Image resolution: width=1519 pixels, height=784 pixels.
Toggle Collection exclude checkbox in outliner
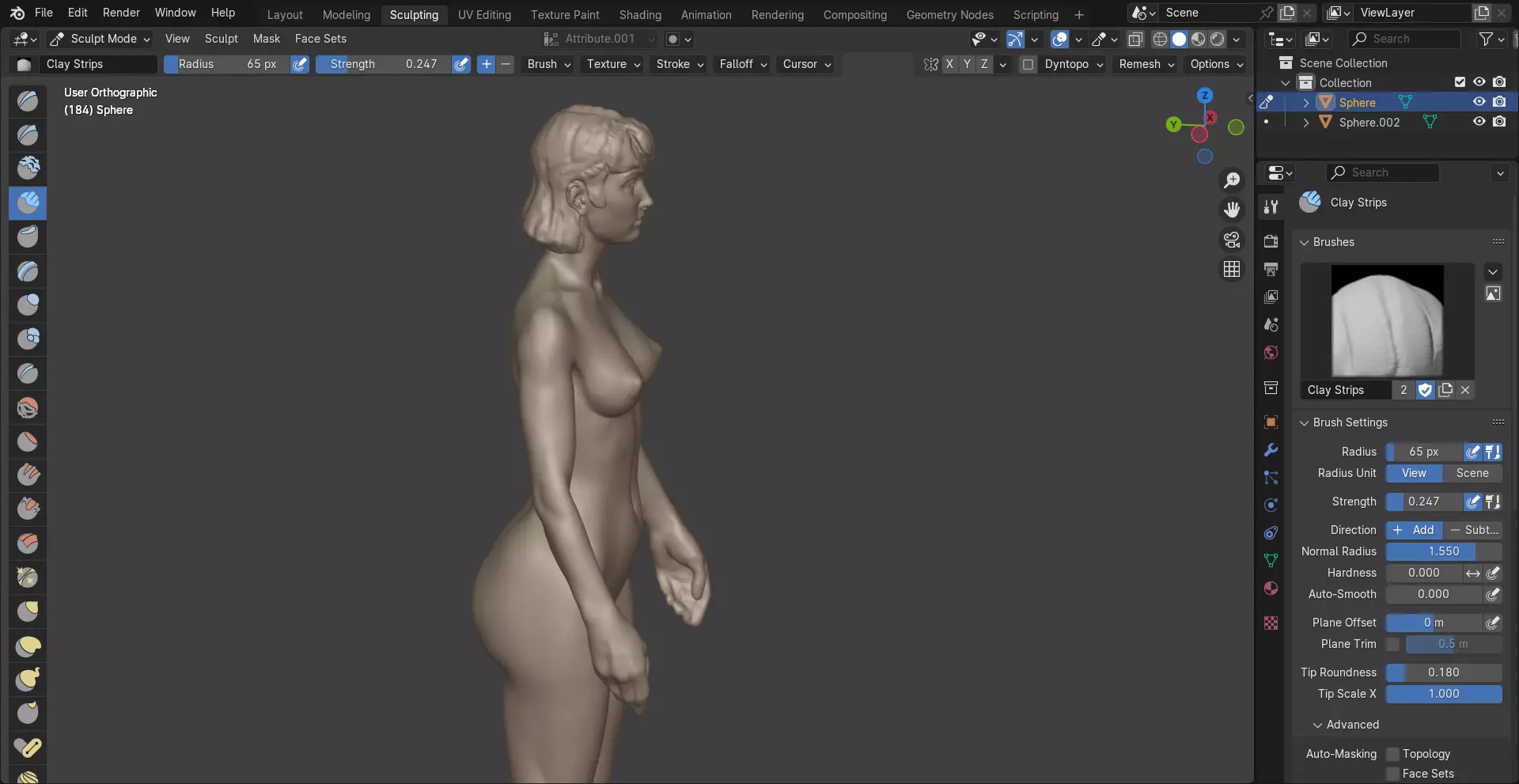click(1460, 82)
